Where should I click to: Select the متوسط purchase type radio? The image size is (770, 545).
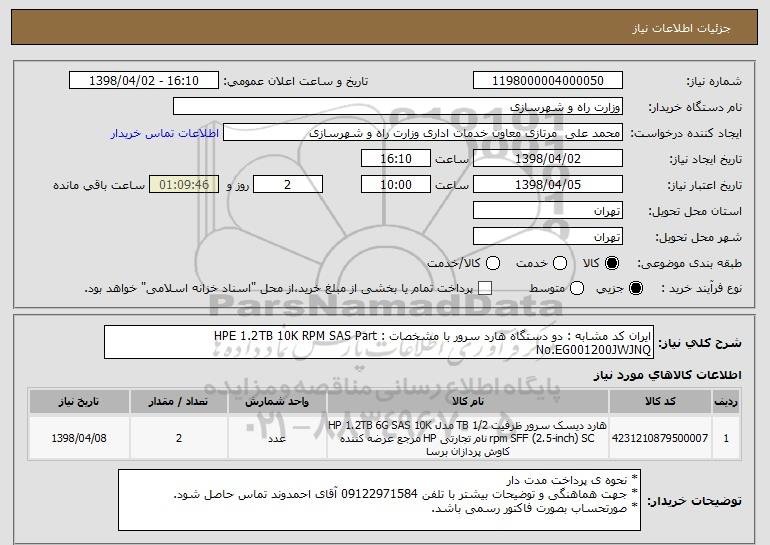tap(577, 288)
